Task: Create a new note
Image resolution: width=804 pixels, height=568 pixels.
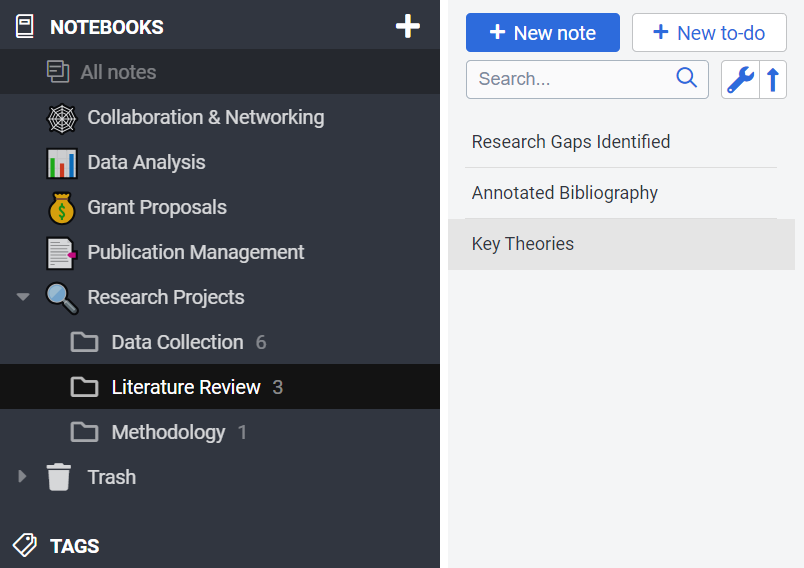Action: 542,33
